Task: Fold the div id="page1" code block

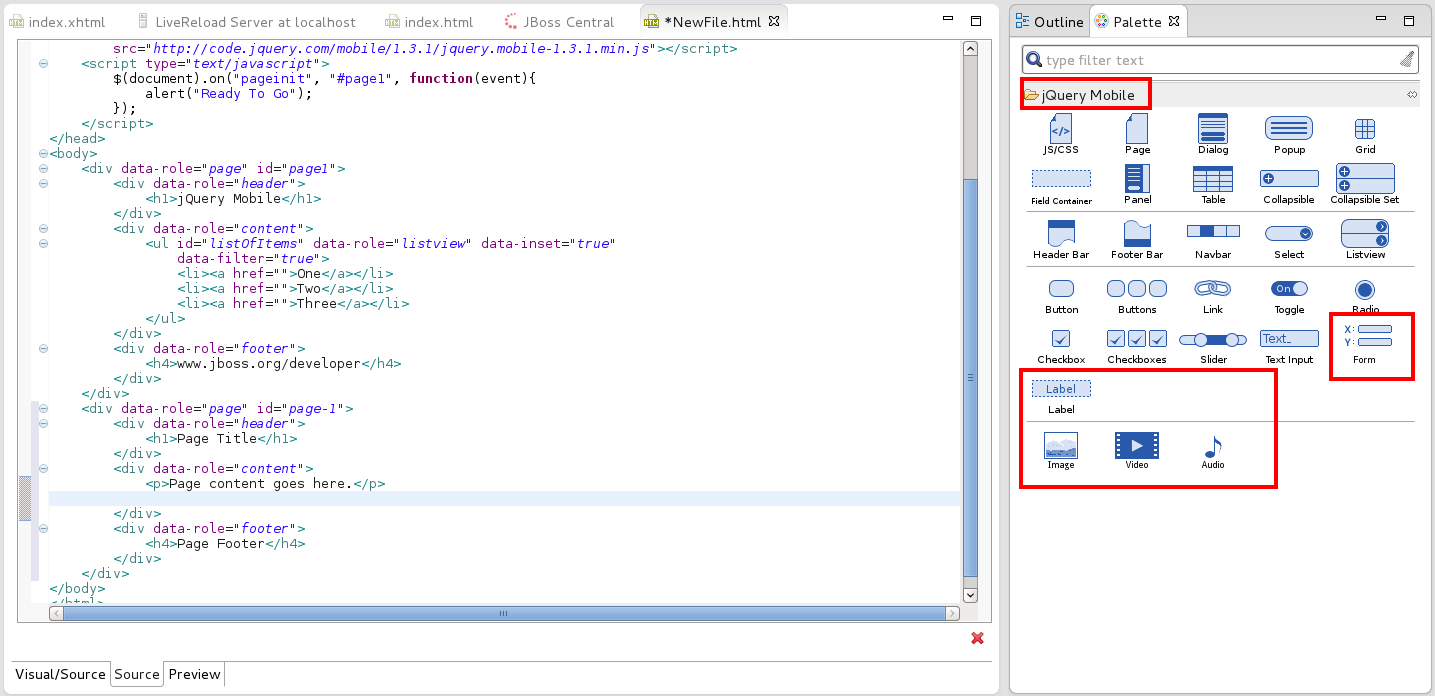Action: 43,169
